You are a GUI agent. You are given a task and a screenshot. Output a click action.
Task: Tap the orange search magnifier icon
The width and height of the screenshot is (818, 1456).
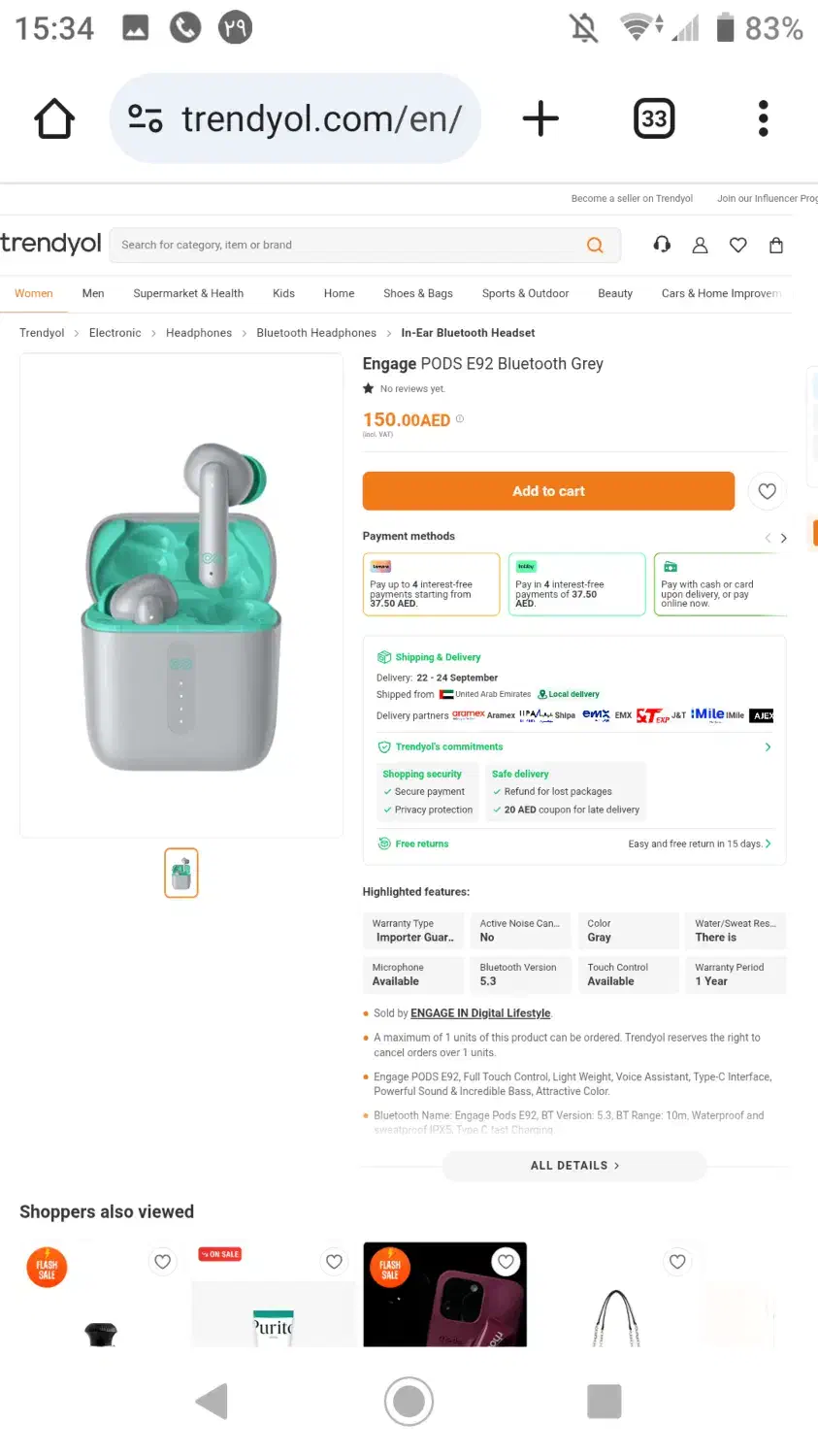click(x=595, y=246)
